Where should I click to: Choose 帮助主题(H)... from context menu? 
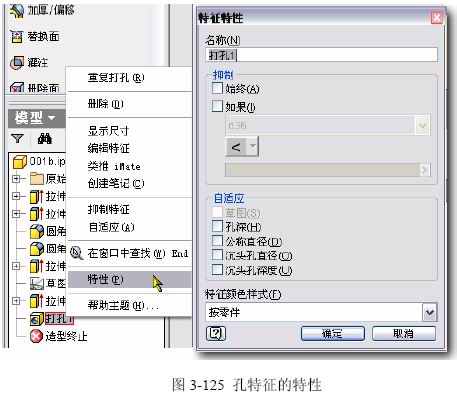click(x=130, y=305)
